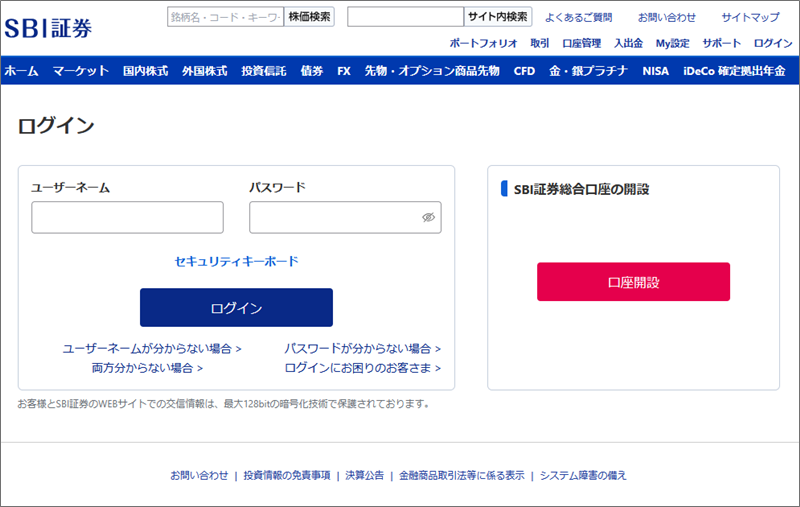Click ログイン in the top menu

[x=773, y=43]
